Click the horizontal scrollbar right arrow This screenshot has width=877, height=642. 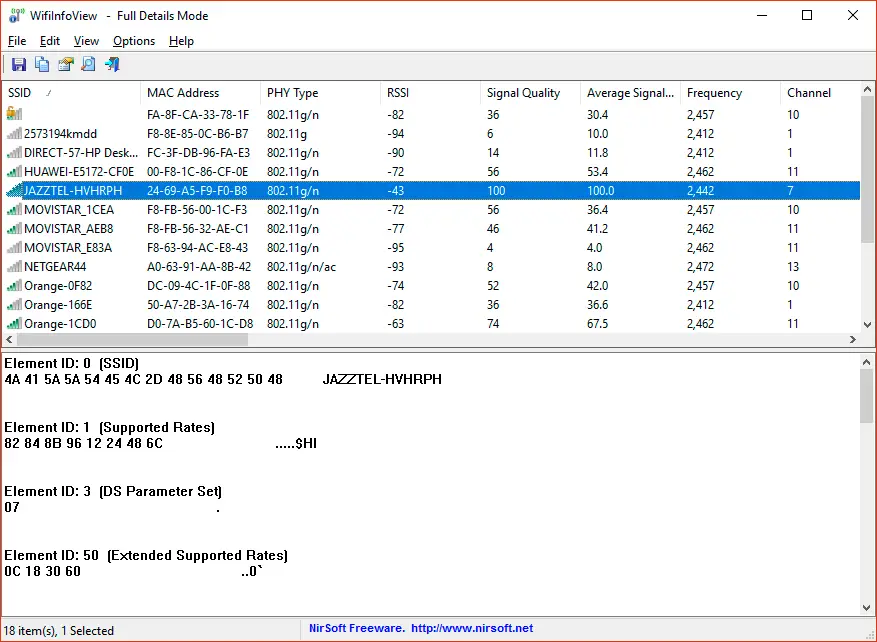tap(853, 339)
